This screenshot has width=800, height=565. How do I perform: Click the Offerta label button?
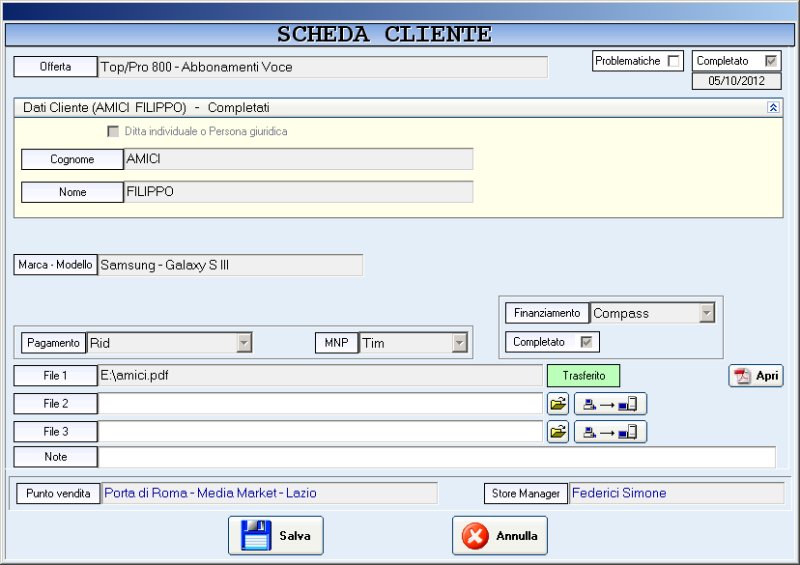tap(55, 67)
